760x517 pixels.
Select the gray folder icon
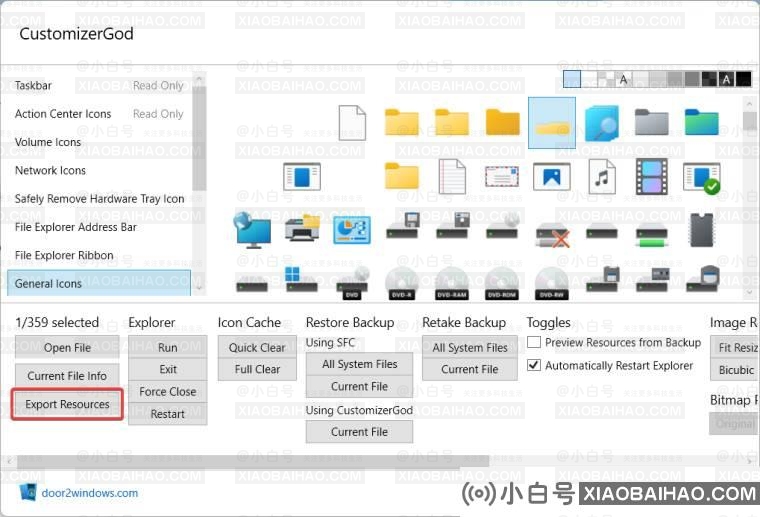point(651,123)
